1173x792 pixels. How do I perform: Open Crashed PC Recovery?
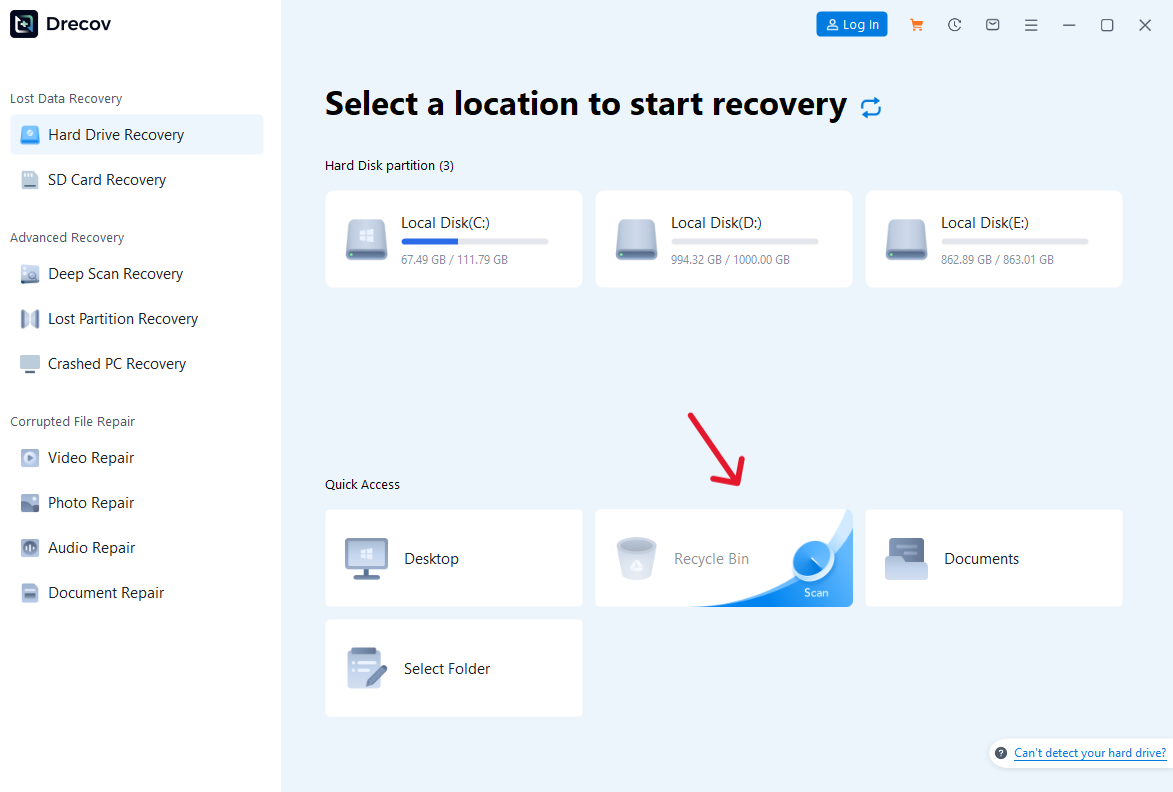(117, 363)
